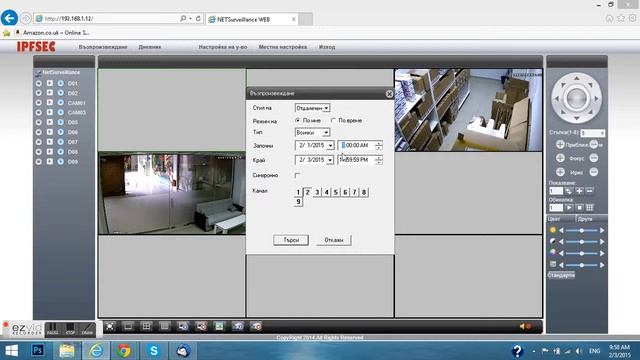Open the 'Местна настройка' menu

point(283,47)
